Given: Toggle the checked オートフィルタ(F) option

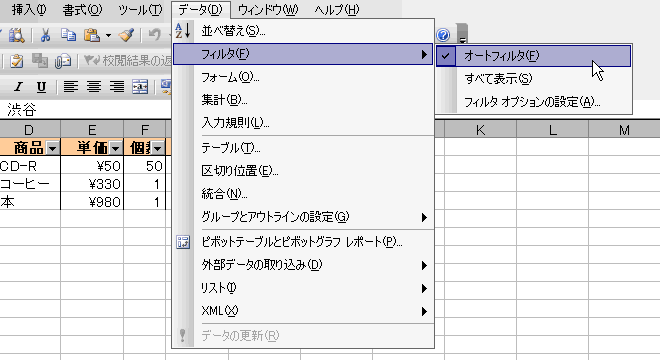Looking at the screenshot, I should click(x=534, y=56).
